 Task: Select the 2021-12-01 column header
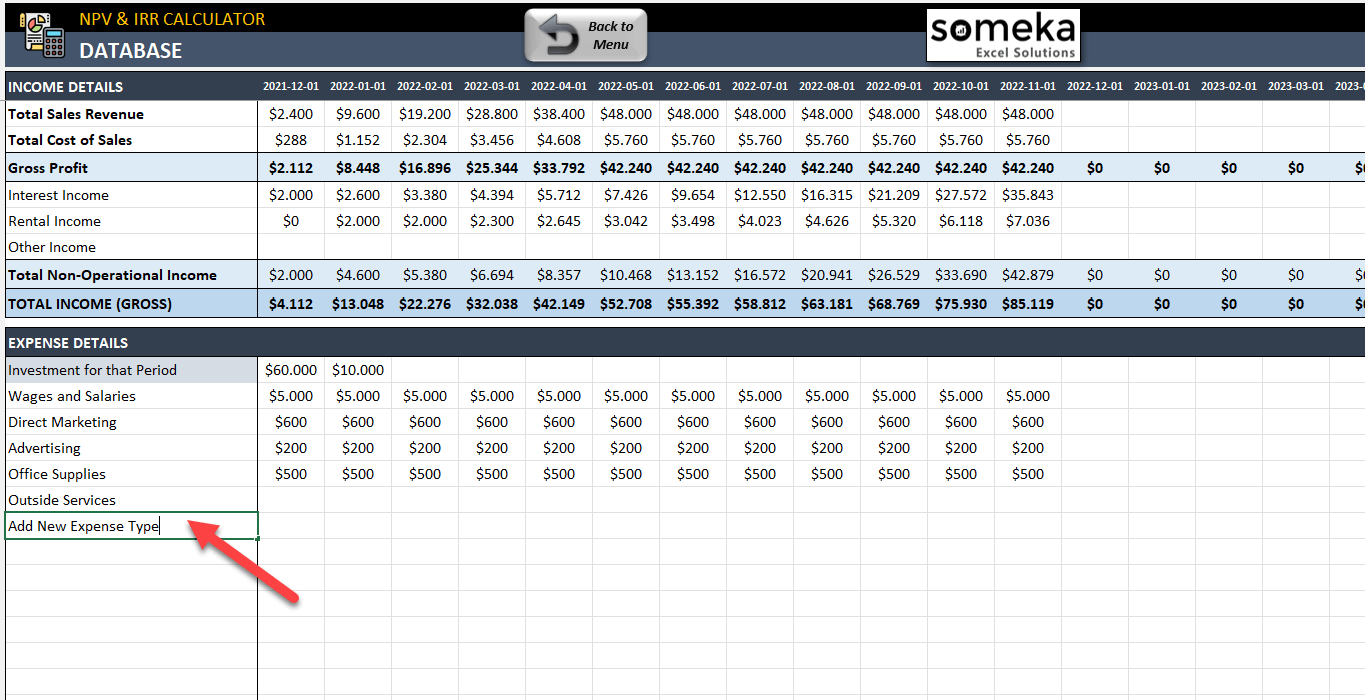pyautogui.click(x=291, y=86)
